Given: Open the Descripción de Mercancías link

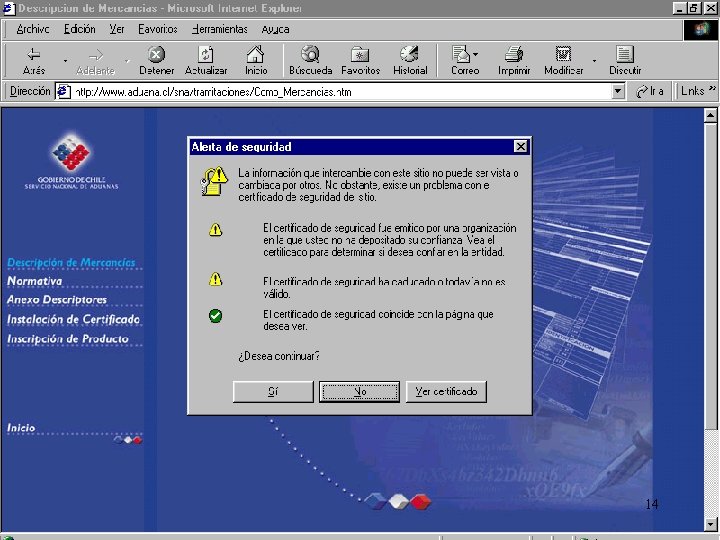Looking at the screenshot, I should pyautogui.click(x=71, y=263).
